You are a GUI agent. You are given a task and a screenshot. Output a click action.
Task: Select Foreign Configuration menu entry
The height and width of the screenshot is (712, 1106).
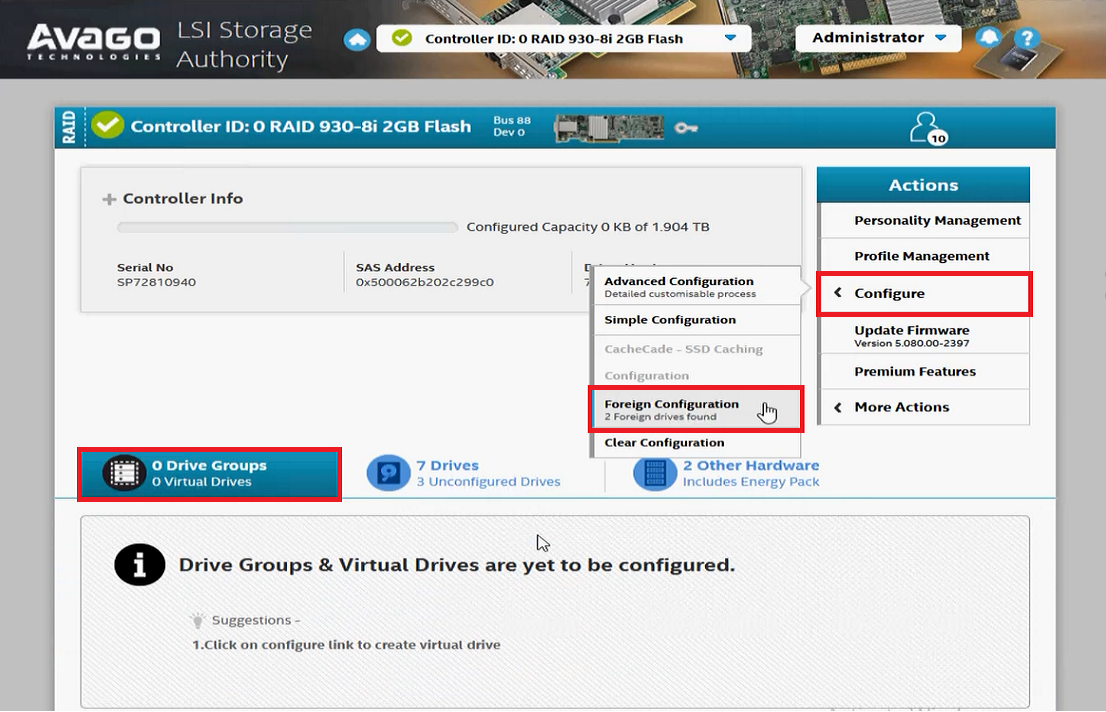(x=695, y=409)
